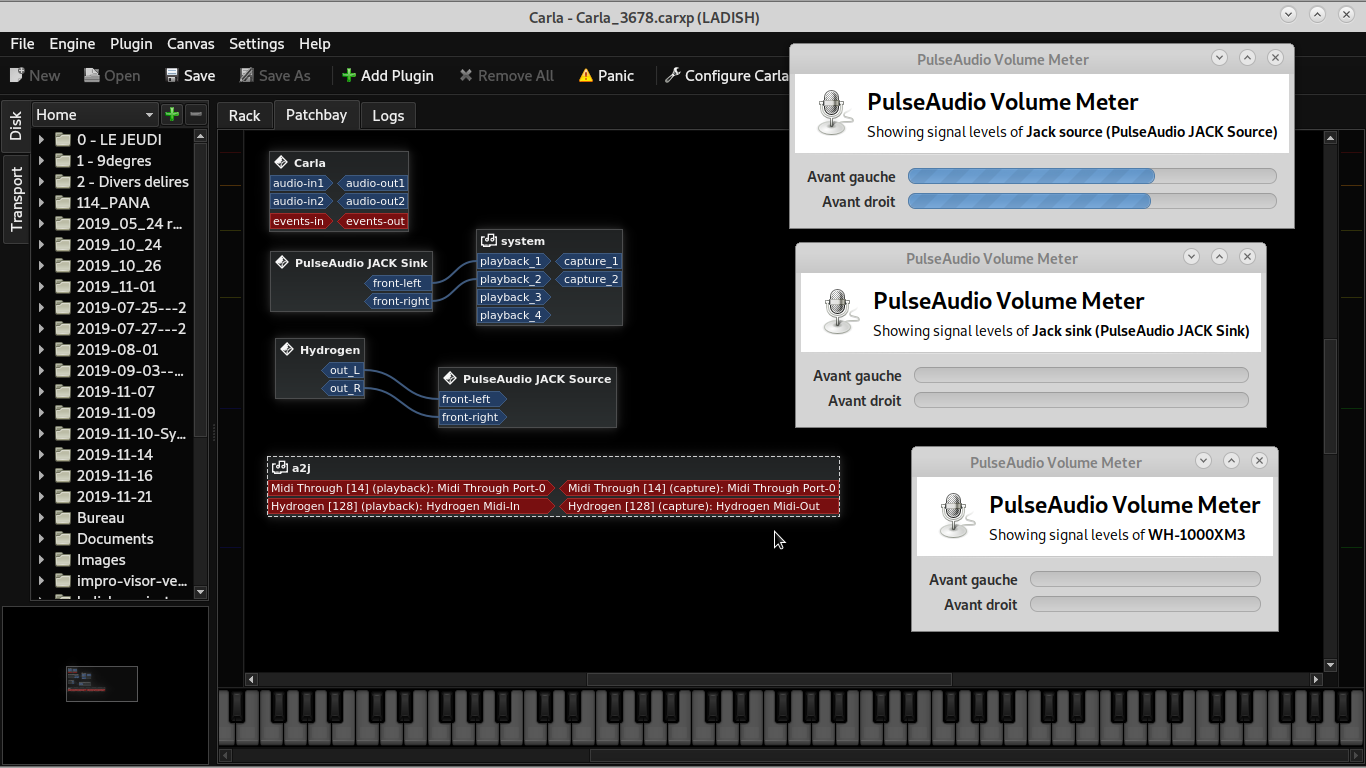Click the system node hardware icon

tap(489, 240)
